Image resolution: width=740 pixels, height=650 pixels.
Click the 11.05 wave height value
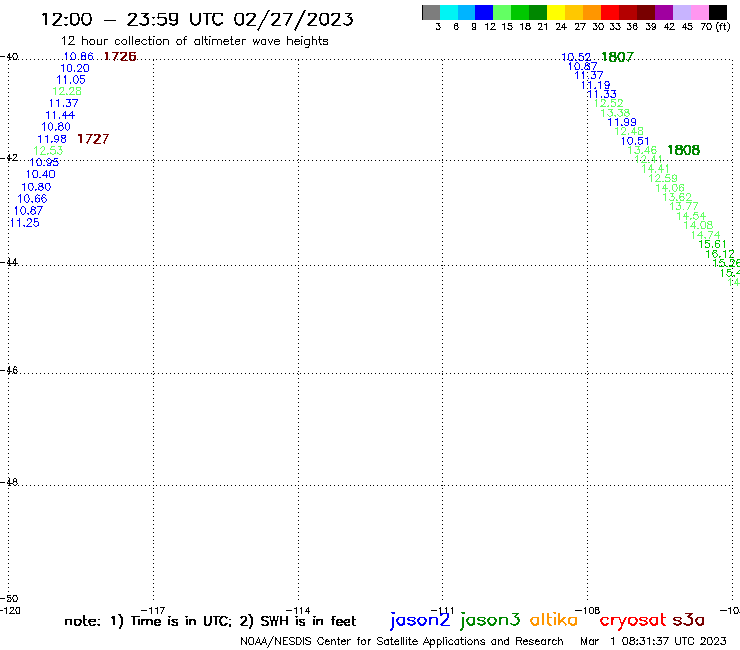(x=71, y=80)
